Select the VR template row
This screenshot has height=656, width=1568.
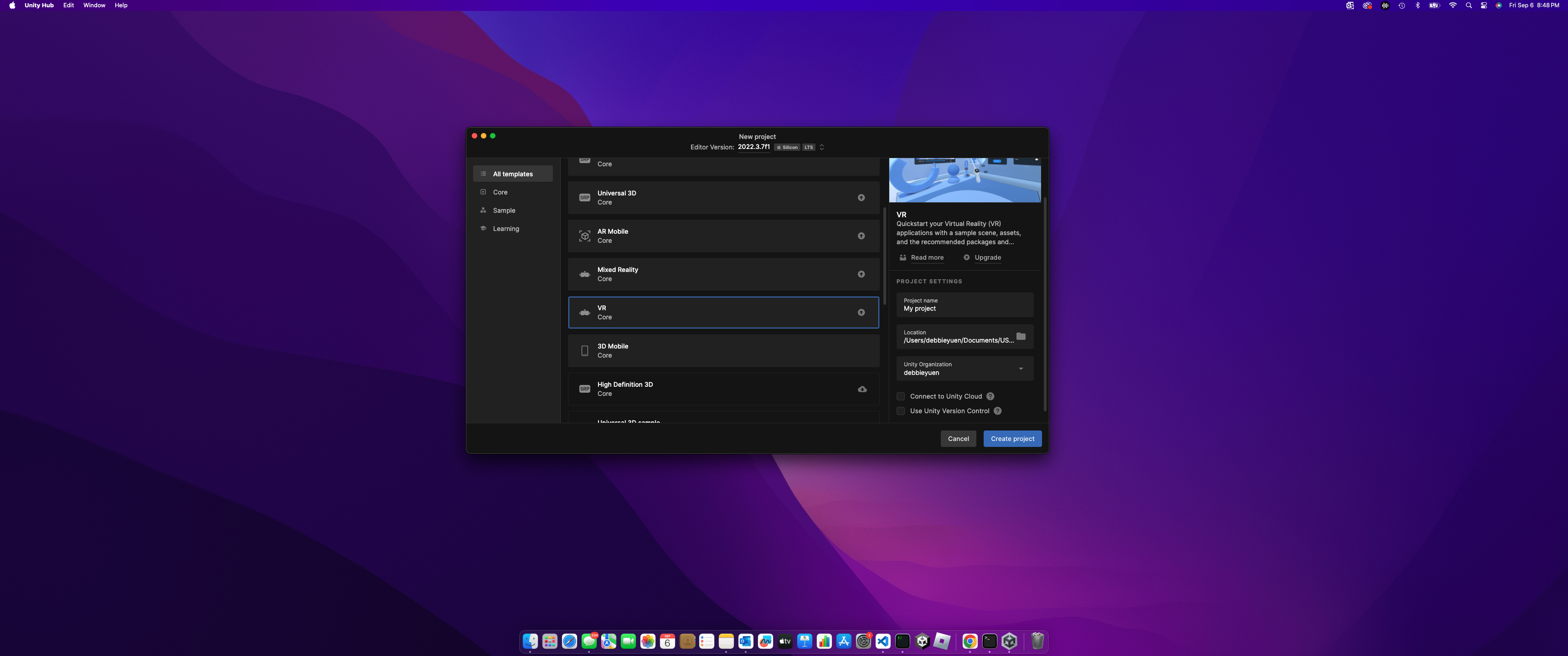pyautogui.click(x=723, y=312)
